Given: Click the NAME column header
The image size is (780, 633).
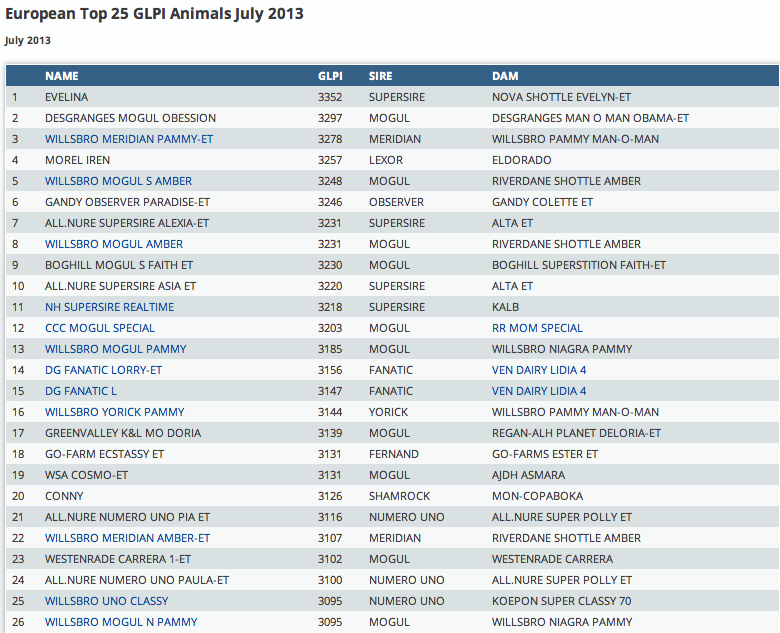Looking at the screenshot, I should (x=62, y=76).
